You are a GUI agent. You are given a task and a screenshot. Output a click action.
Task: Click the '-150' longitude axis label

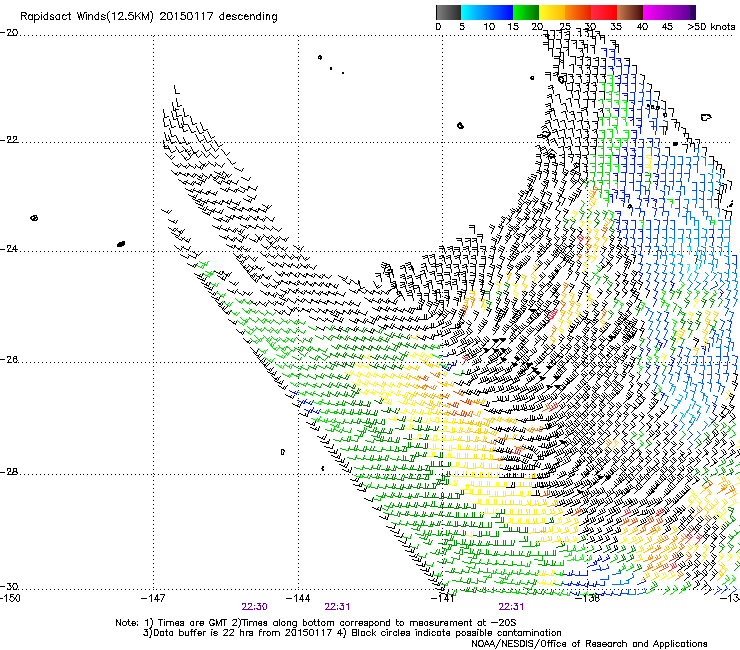coord(10,599)
